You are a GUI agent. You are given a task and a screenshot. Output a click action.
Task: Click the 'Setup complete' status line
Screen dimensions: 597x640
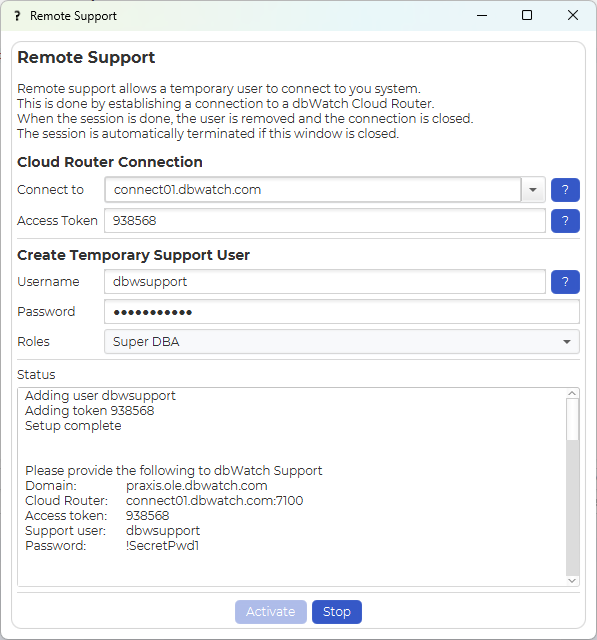pyautogui.click(x=73, y=426)
